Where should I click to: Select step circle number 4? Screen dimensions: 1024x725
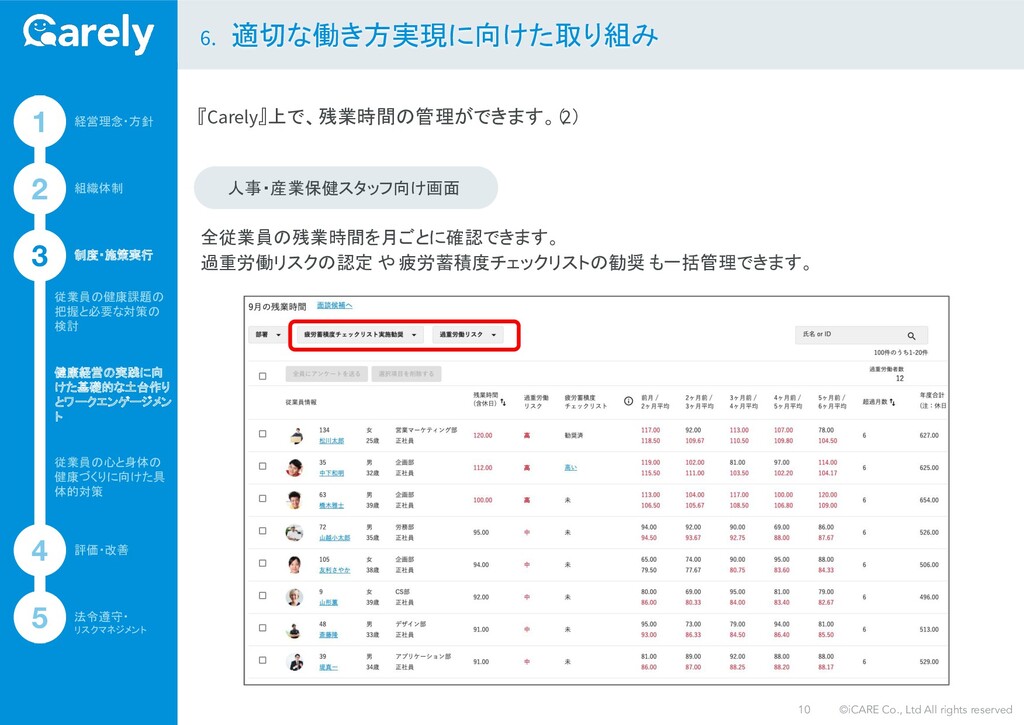[x=40, y=550]
